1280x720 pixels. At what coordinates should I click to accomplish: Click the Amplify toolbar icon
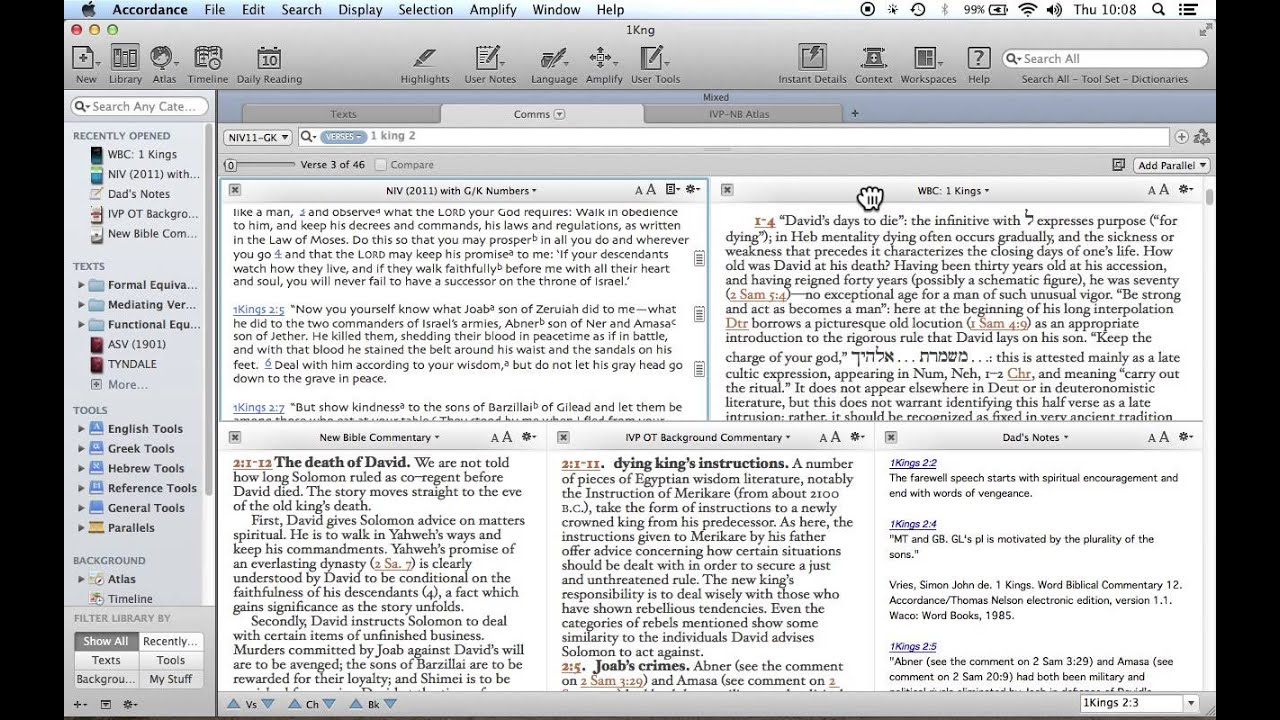click(602, 58)
